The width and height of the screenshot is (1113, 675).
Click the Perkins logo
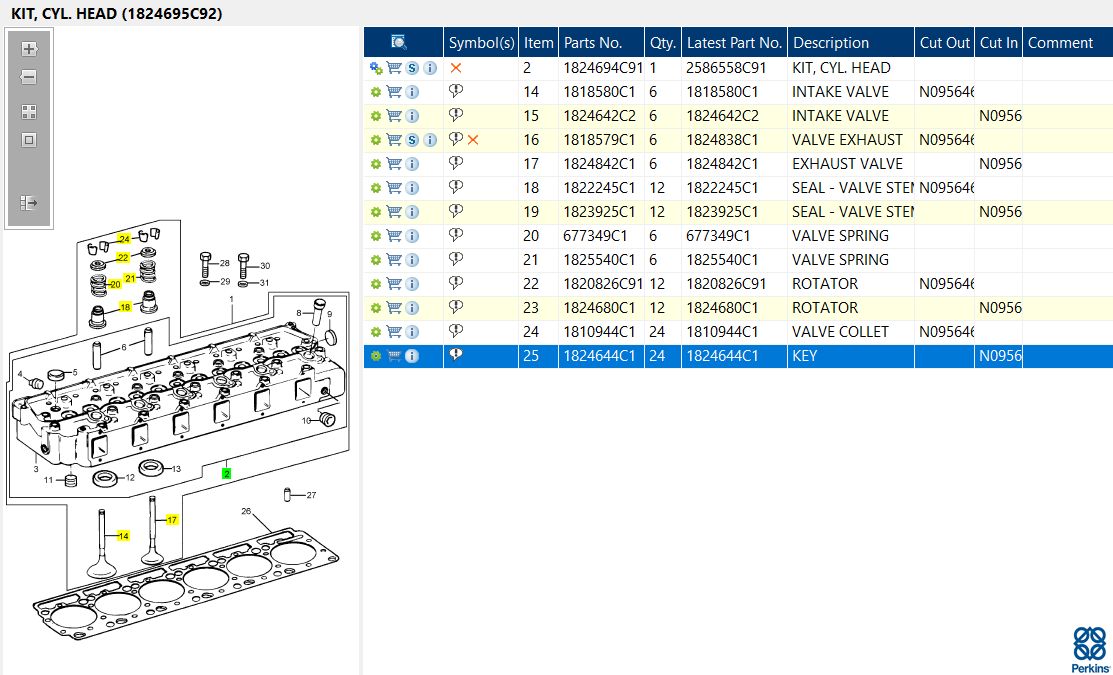coord(1088,649)
